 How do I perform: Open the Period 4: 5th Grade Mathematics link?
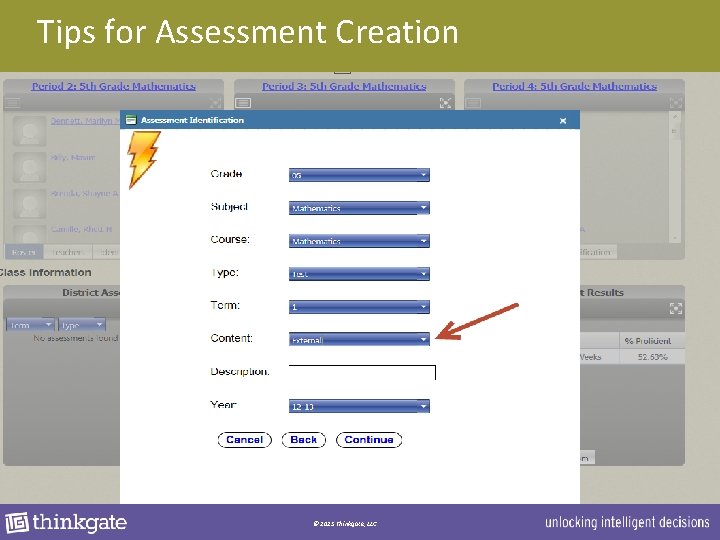574,86
